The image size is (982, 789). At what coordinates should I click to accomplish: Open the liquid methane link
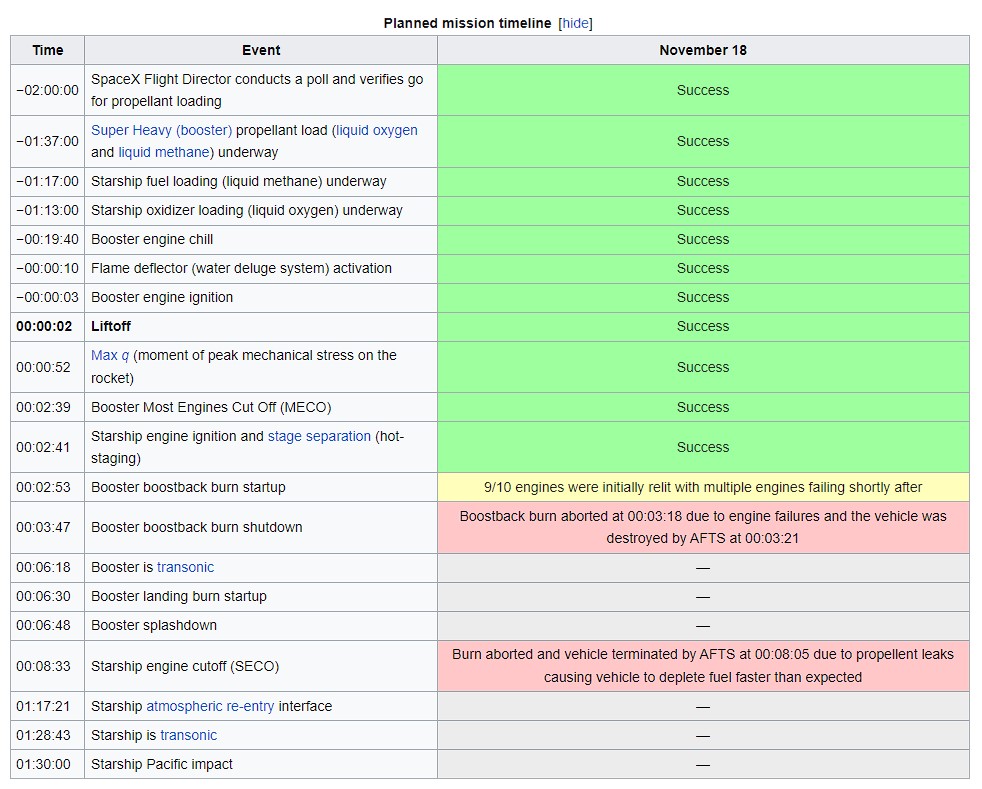click(x=163, y=152)
